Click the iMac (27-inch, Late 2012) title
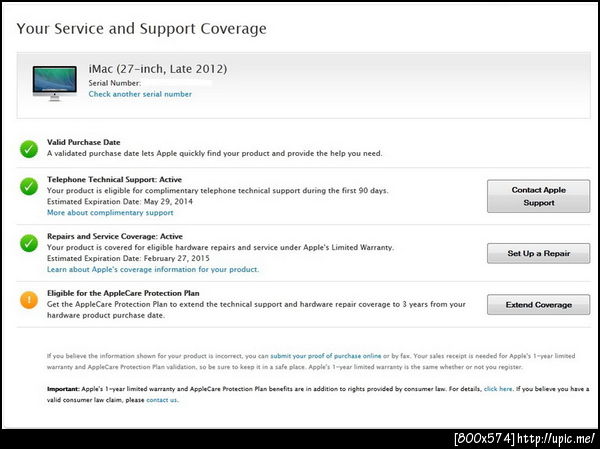Viewport: 600px width, 449px height. click(158, 69)
